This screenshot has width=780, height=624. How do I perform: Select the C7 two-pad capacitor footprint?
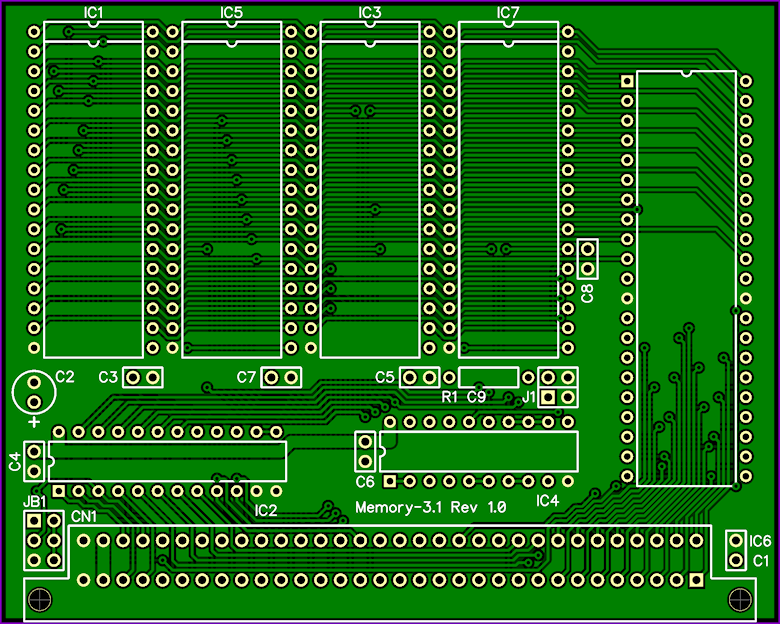281,378
